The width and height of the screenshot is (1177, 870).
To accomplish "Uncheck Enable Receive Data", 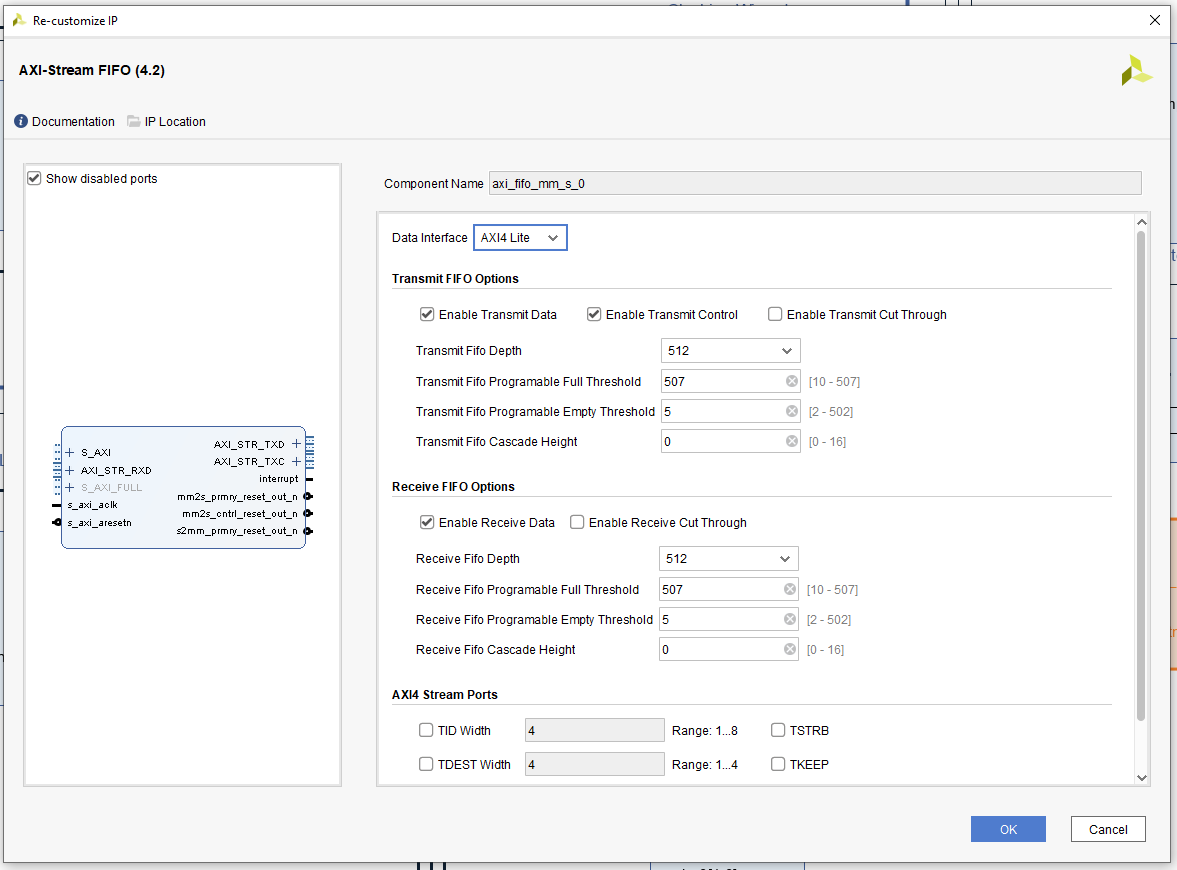I will [x=427, y=522].
